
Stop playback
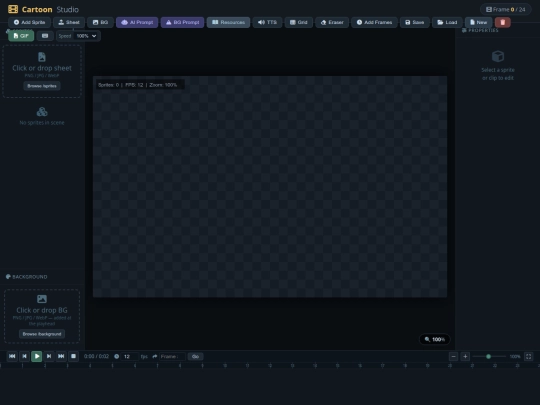[x=73, y=356]
